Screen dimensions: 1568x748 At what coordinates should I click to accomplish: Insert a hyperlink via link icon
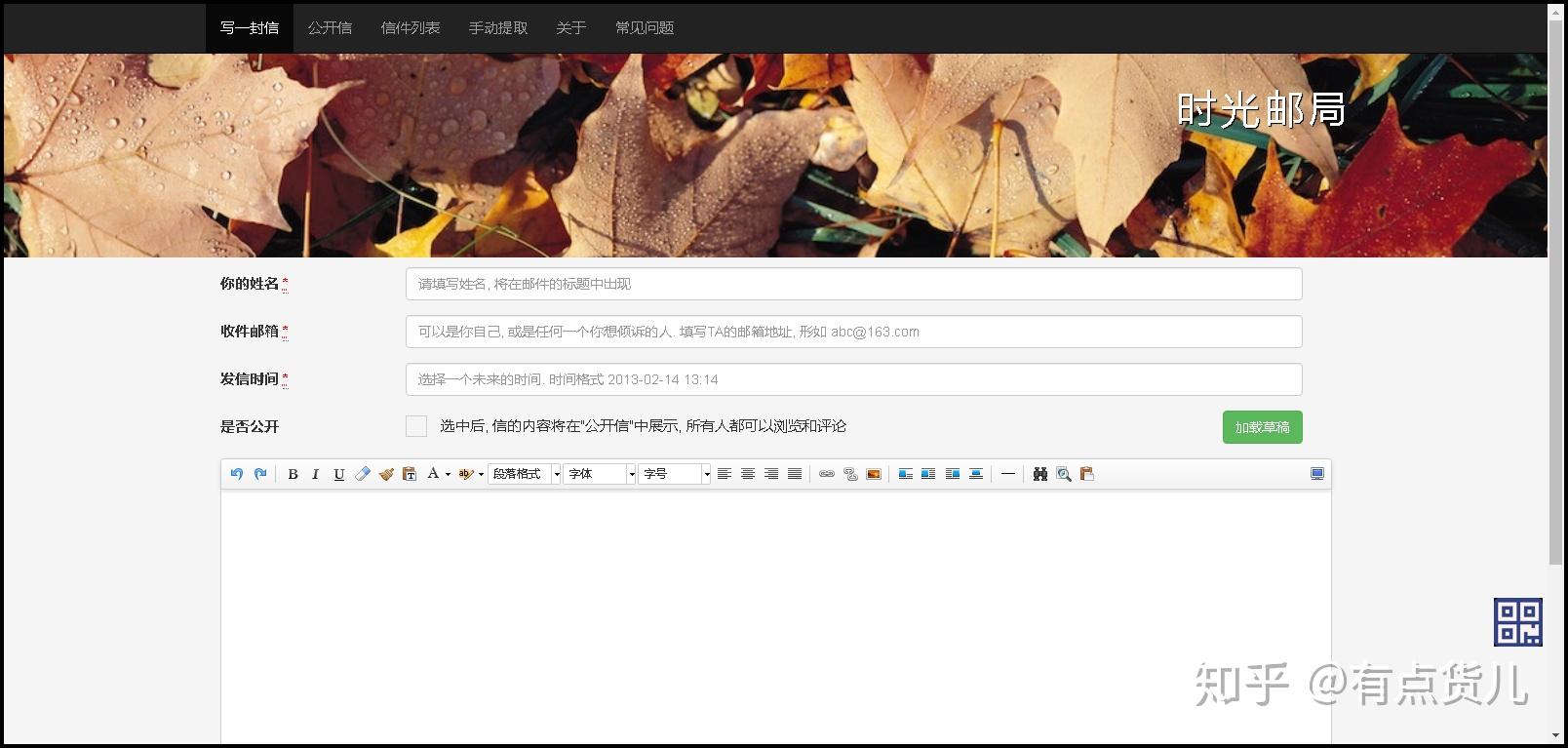827,474
